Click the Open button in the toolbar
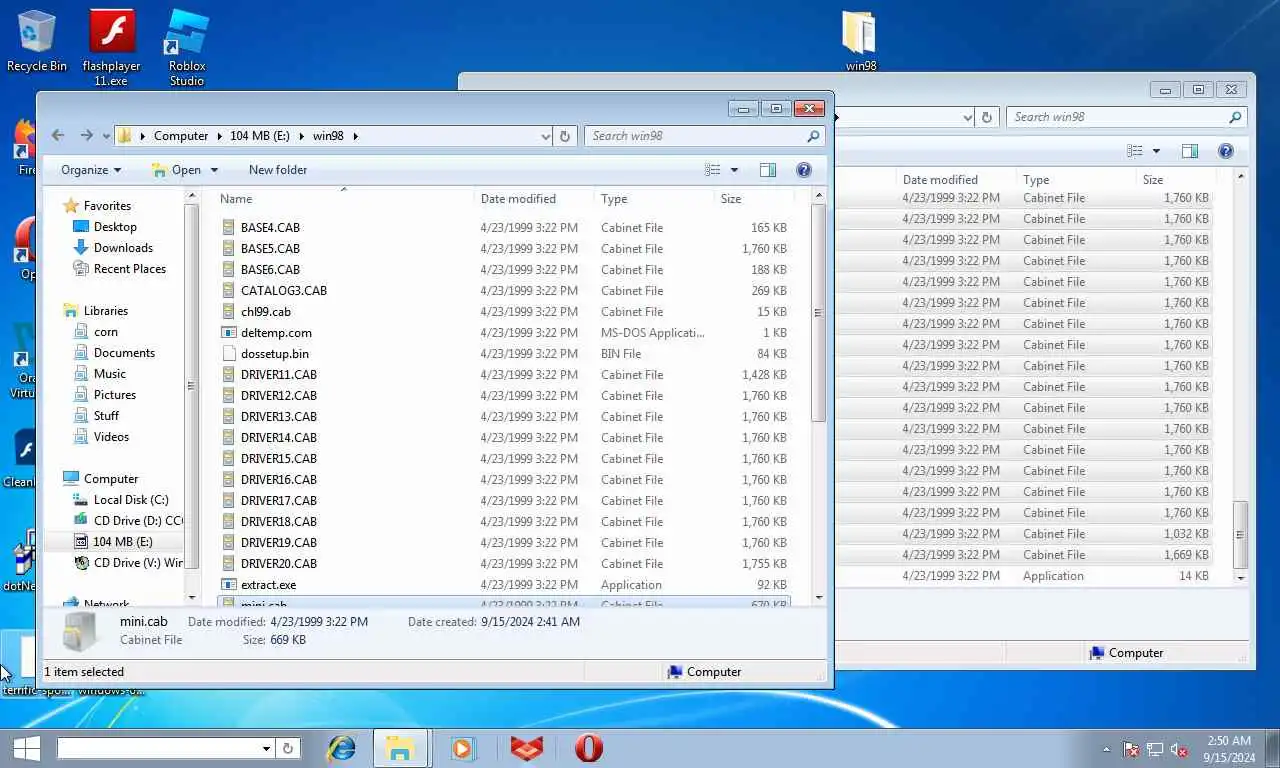Screen dimensions: 1280x768 [177, 170]
